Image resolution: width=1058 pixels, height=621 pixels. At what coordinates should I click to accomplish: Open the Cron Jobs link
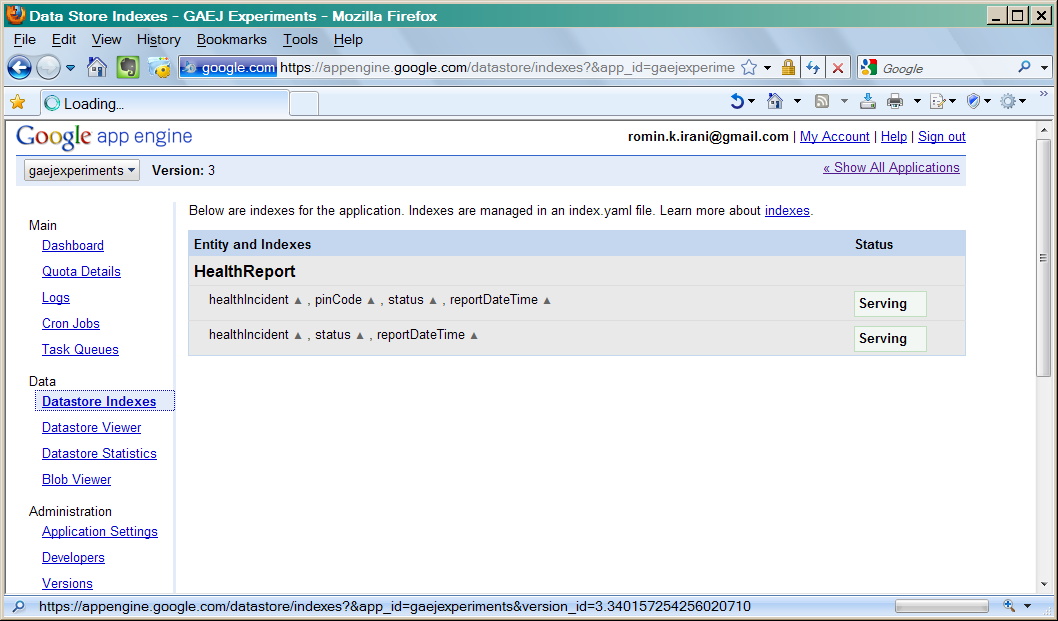(x=71, y=323)
